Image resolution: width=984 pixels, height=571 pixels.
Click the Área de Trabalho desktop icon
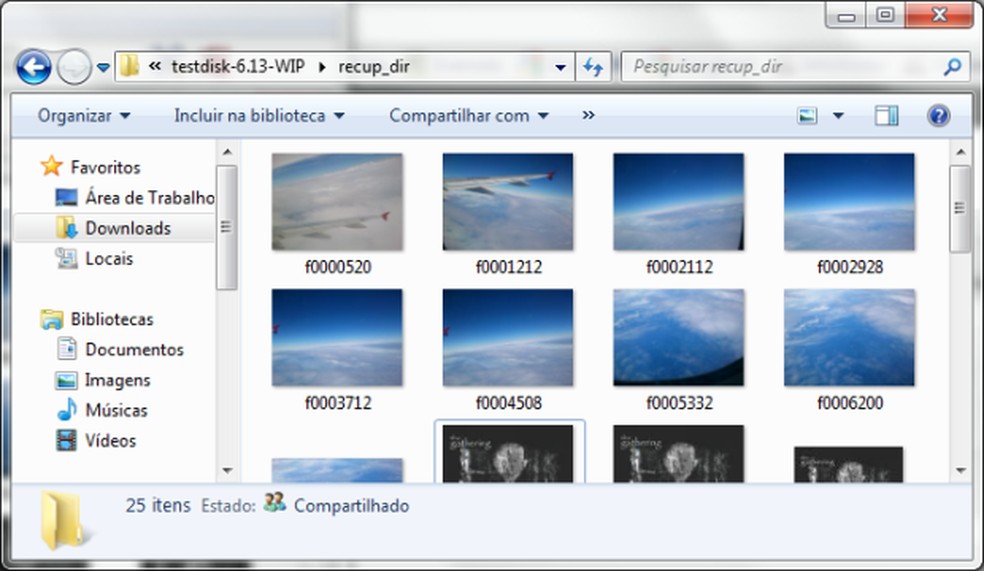(67, 197)
